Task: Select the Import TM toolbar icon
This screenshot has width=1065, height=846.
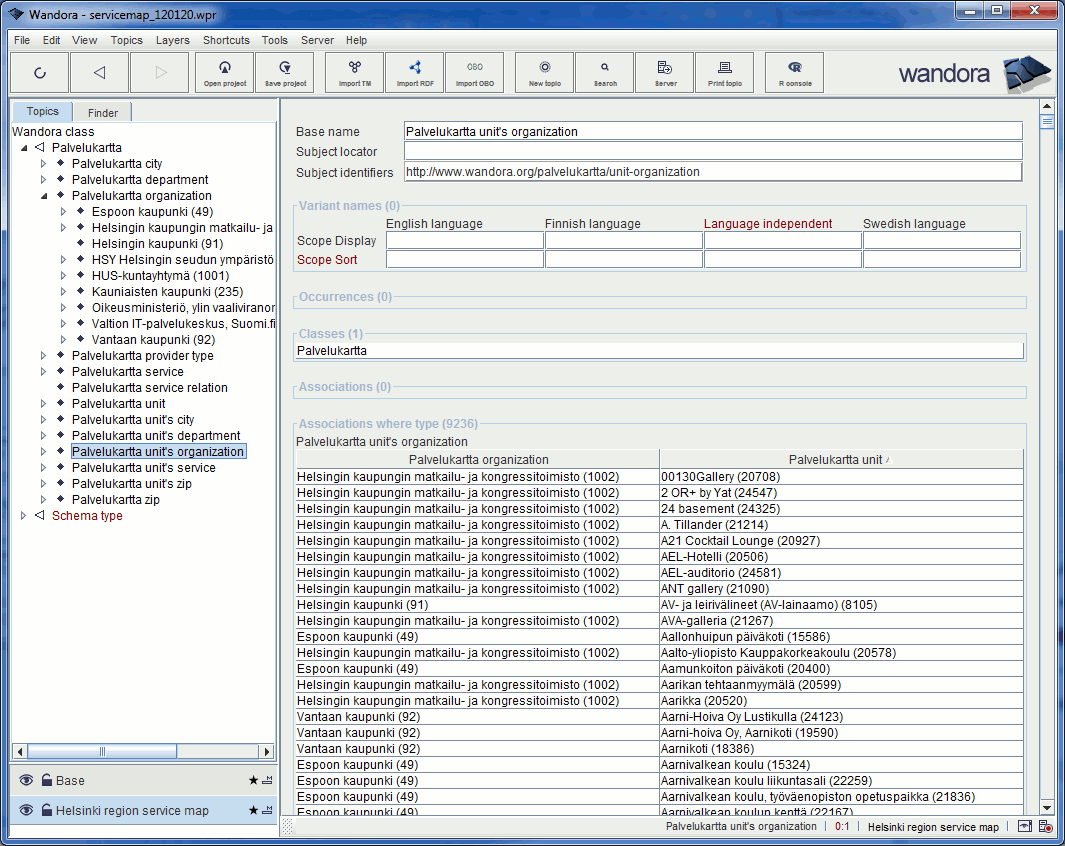Action: (353, 71)
